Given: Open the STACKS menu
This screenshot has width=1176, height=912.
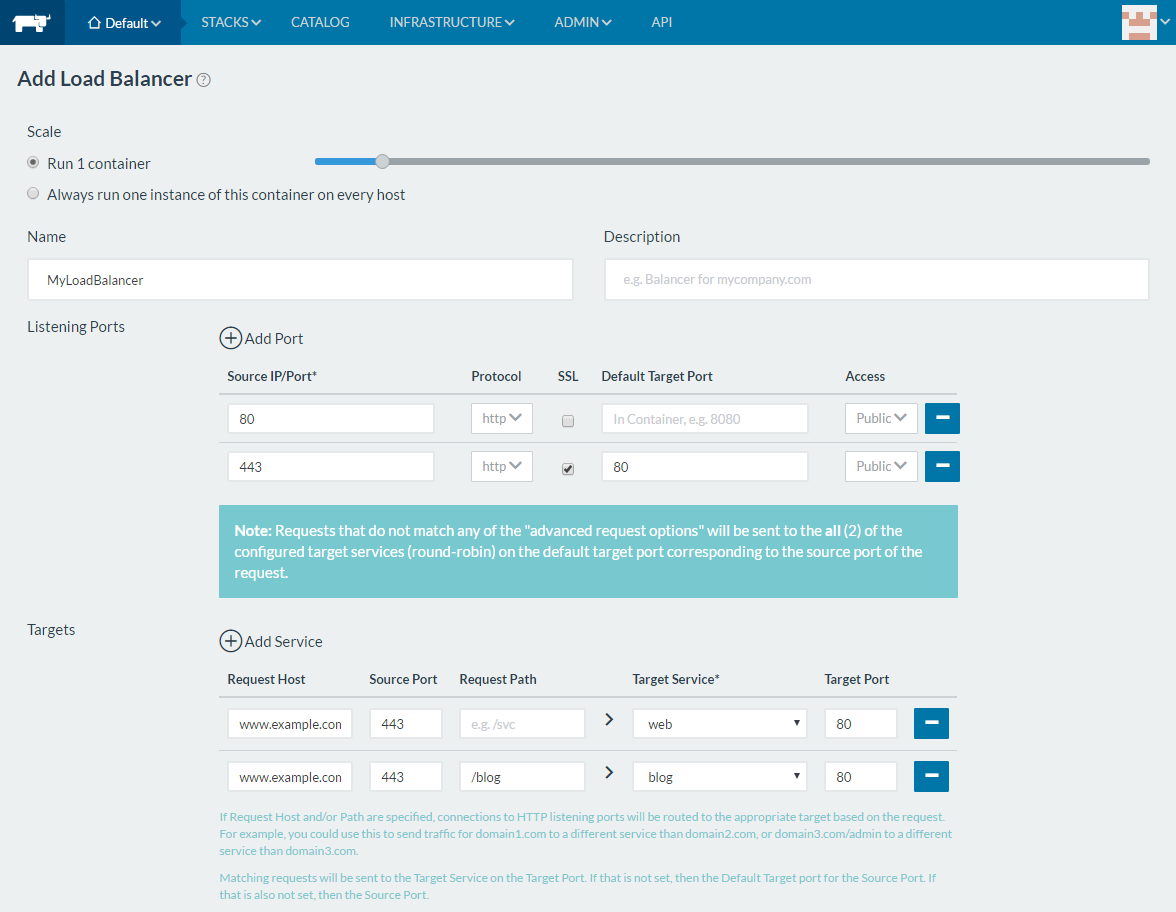Looking at the screenshot, I should (x=230, y=22).
